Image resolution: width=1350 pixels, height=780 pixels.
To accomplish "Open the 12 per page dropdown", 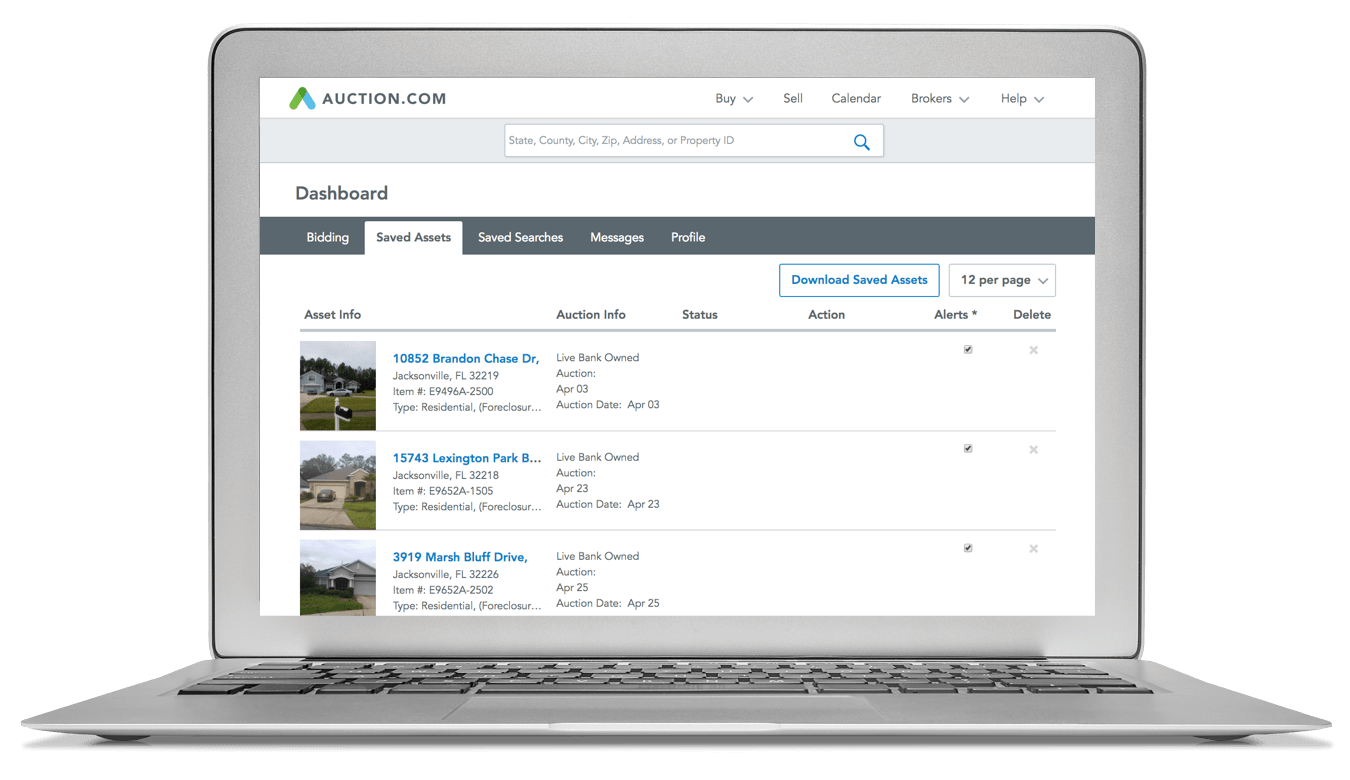I will [x=1002, y=280].
